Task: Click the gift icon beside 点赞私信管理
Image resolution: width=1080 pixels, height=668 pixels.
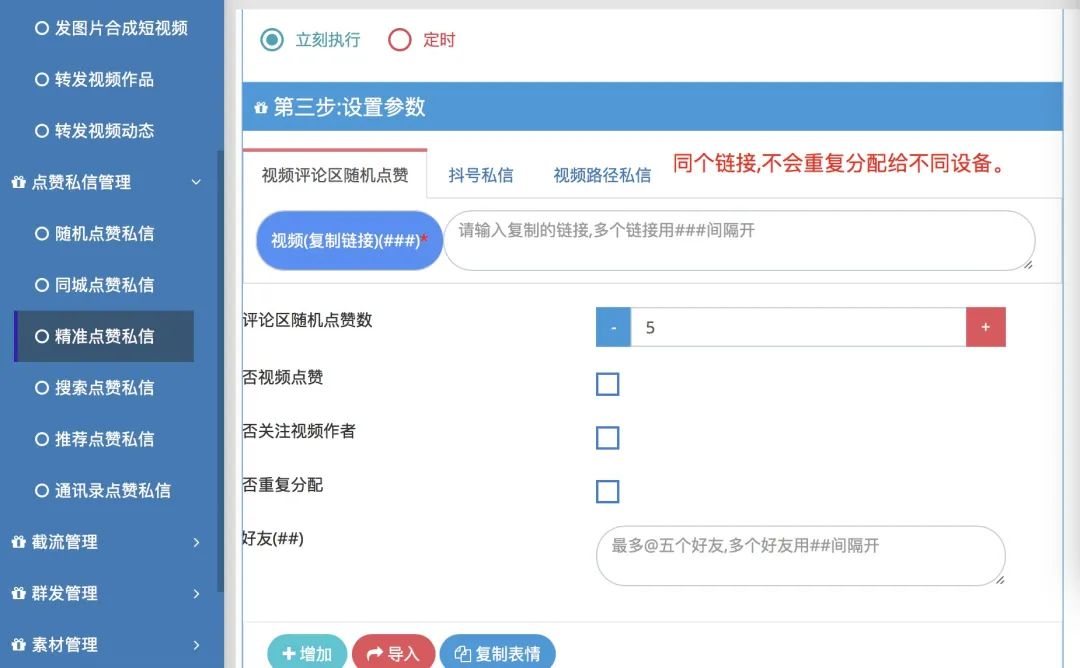Action: coord(19,182)
